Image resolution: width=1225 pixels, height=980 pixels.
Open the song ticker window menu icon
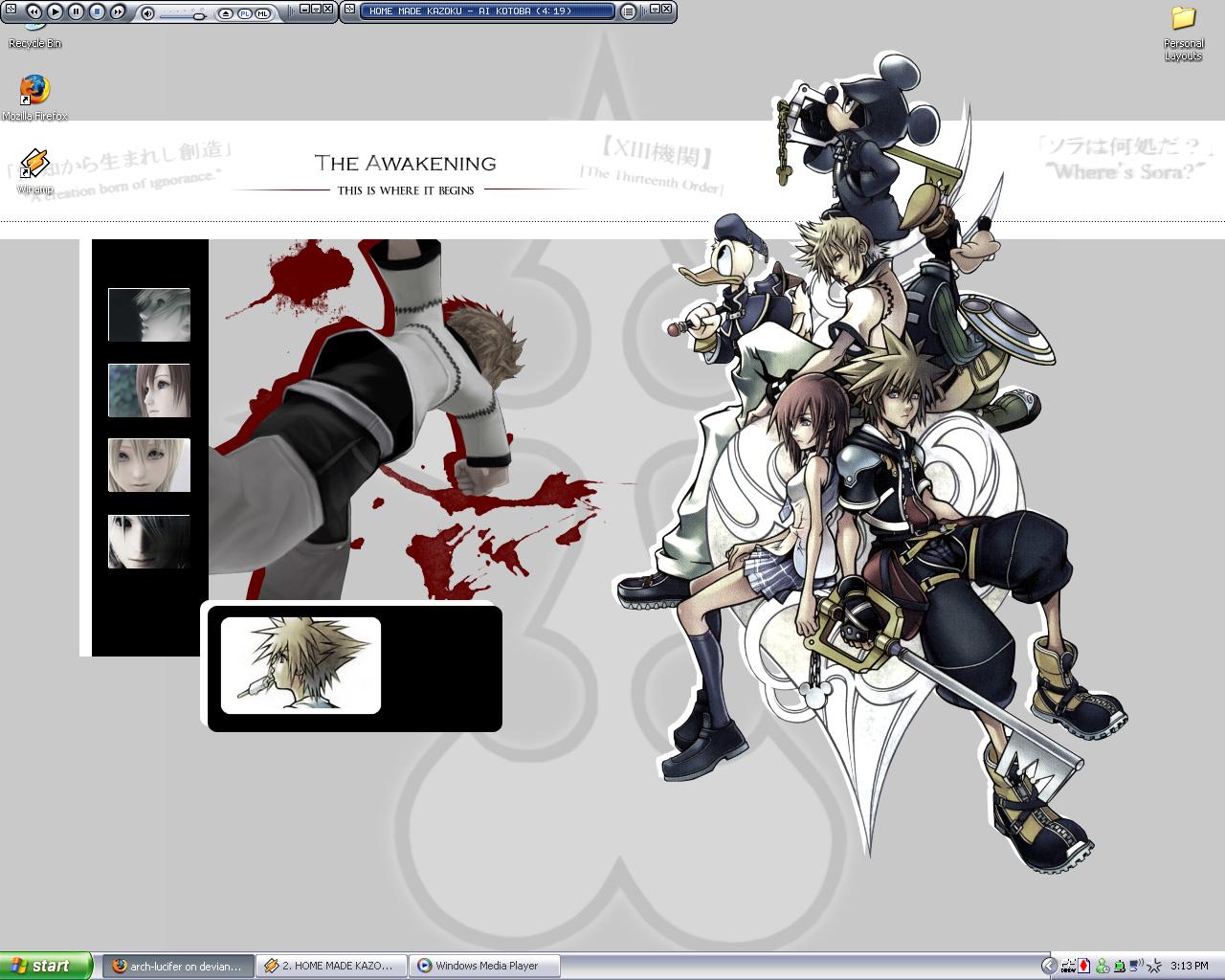pos(349,9)
